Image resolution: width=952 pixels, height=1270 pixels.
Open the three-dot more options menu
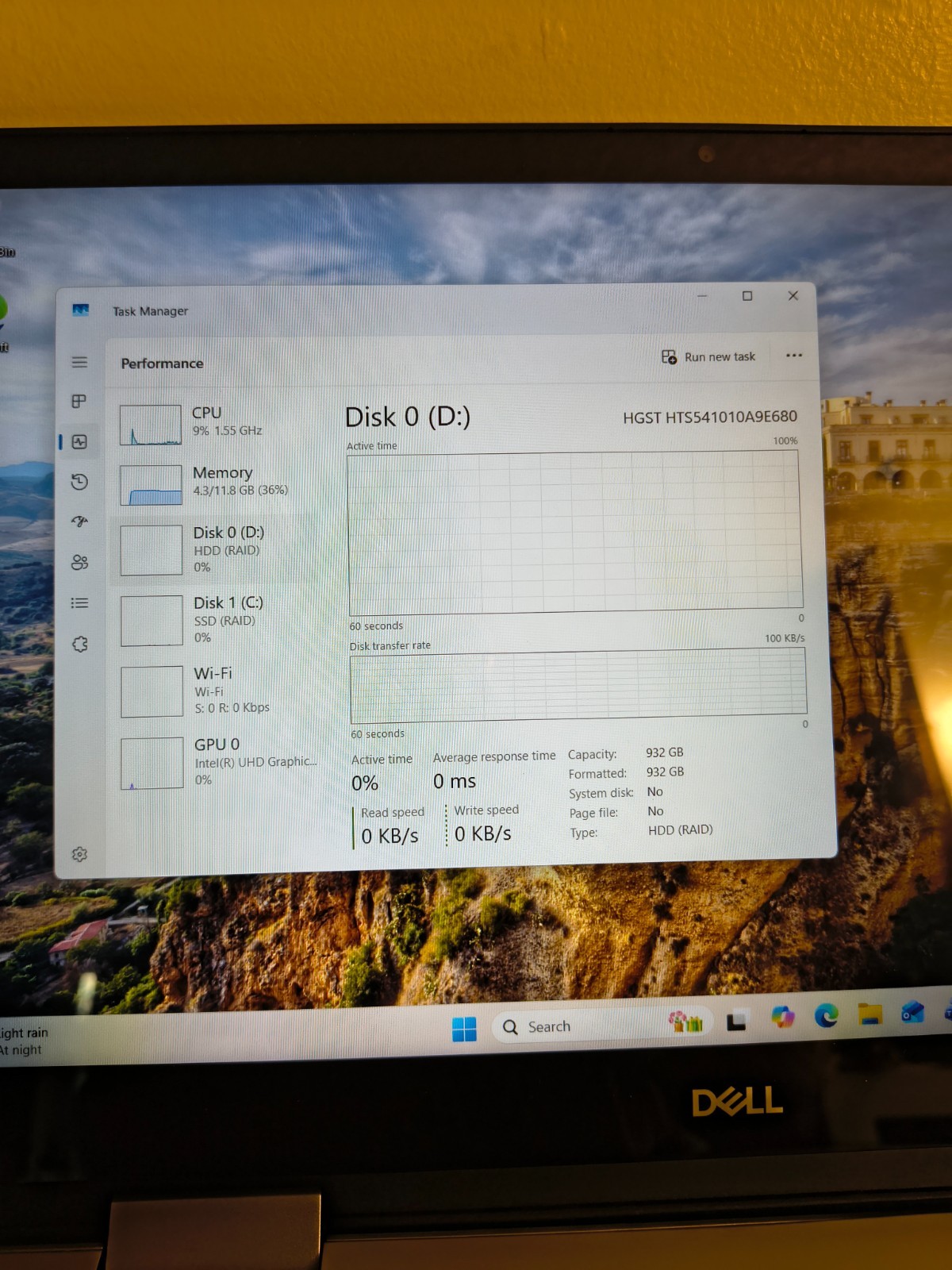point(793,356)
